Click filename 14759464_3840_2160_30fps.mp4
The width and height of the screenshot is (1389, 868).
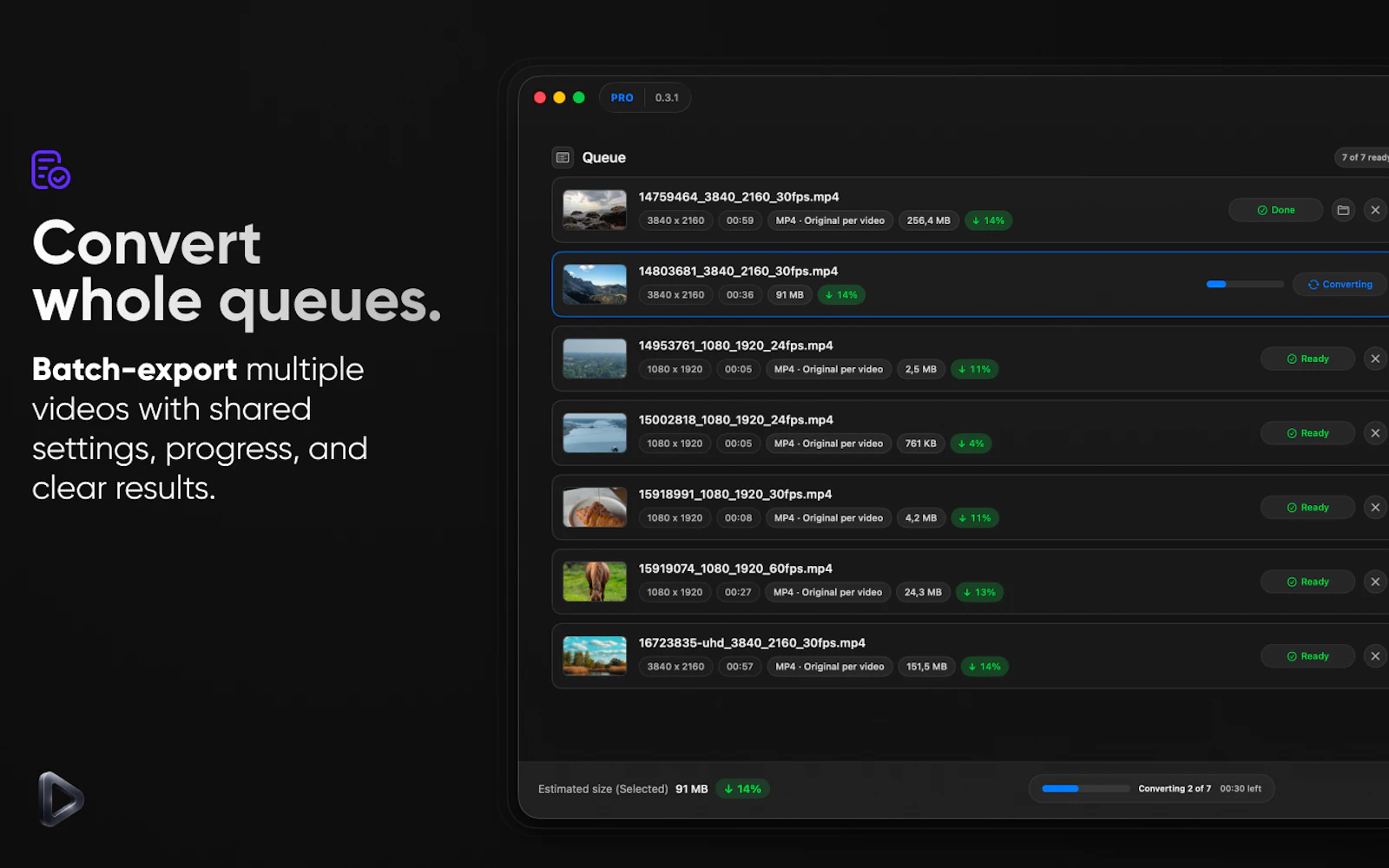click(739, 197)
